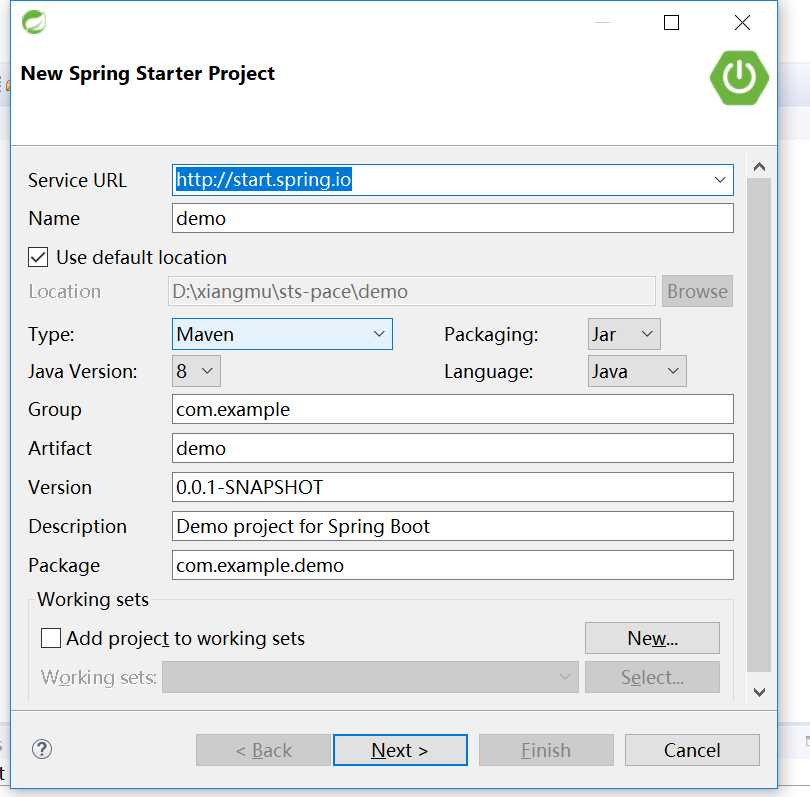Image resolution: width=810 pixels, height=797 pixels.
Task: Go to next step with Next button
Action: [x=400, y=750]
